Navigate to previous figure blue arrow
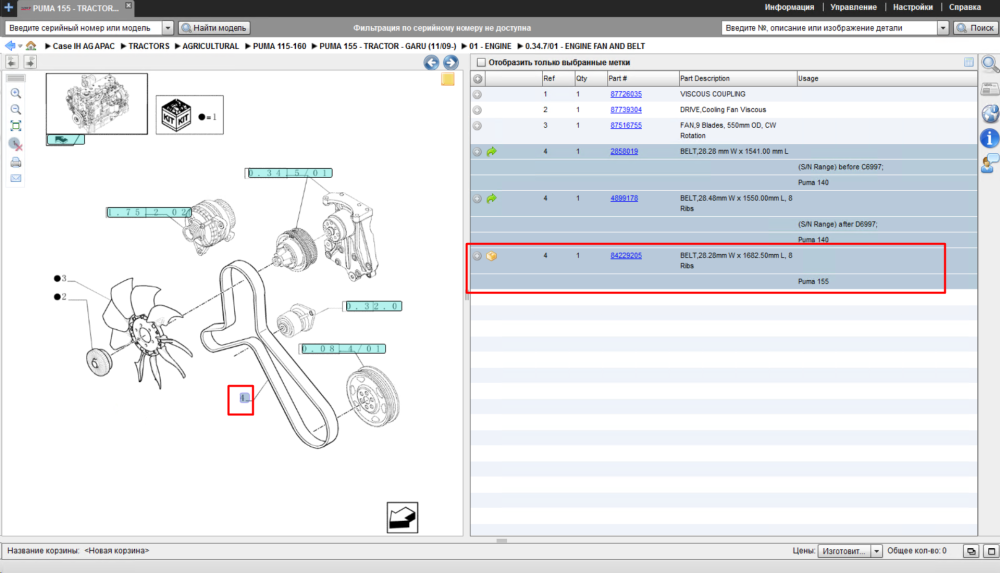The image size is (1000, 573). [431, 63]
